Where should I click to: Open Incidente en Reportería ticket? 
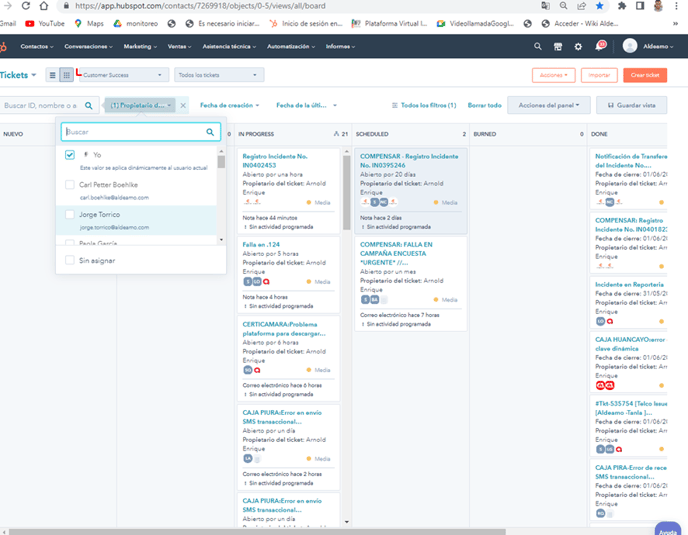click(x=629, y=284)
